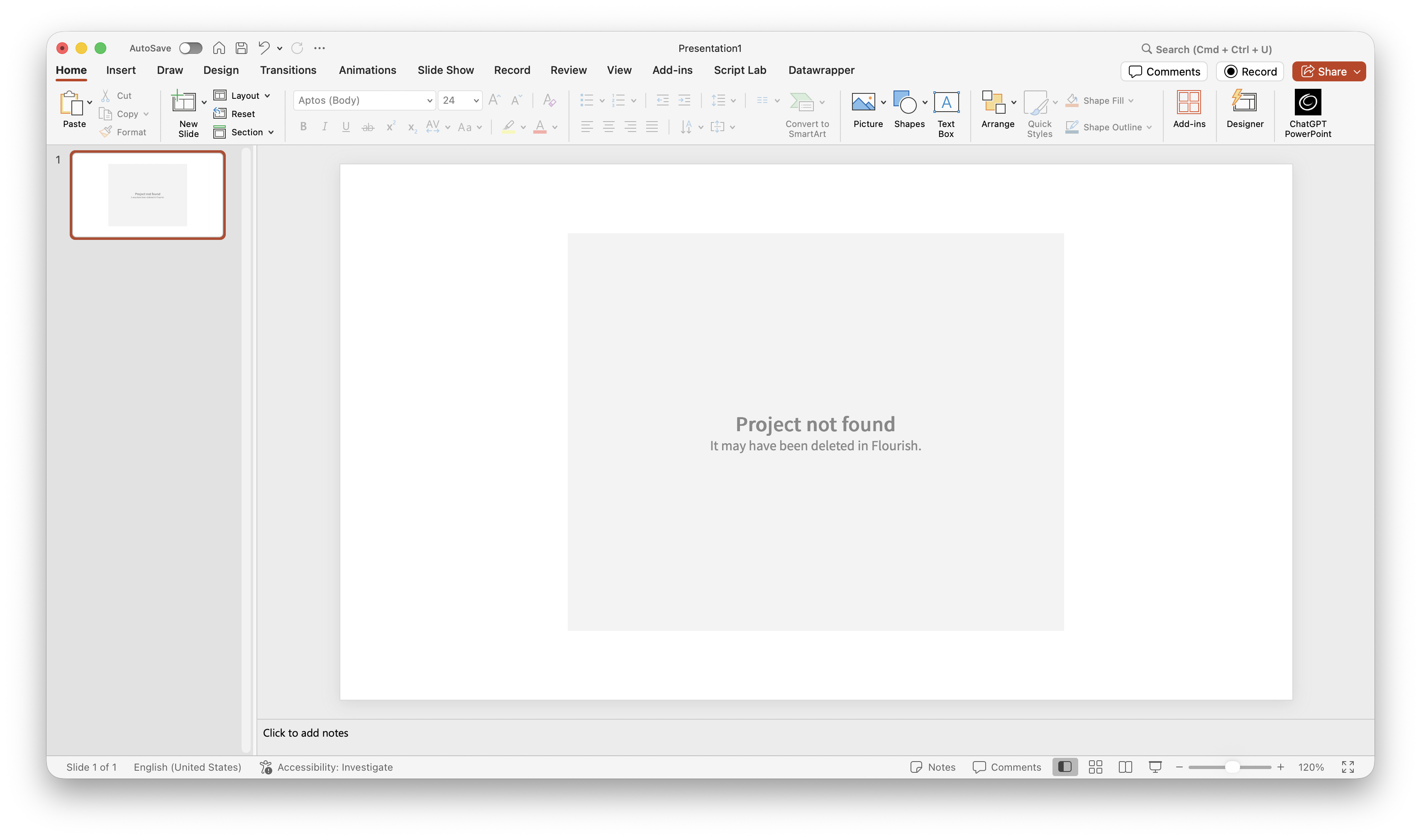The width and height of the screenshot is (1421, 840).
Task: Open the Datawrapper tab
Action: 821,70
